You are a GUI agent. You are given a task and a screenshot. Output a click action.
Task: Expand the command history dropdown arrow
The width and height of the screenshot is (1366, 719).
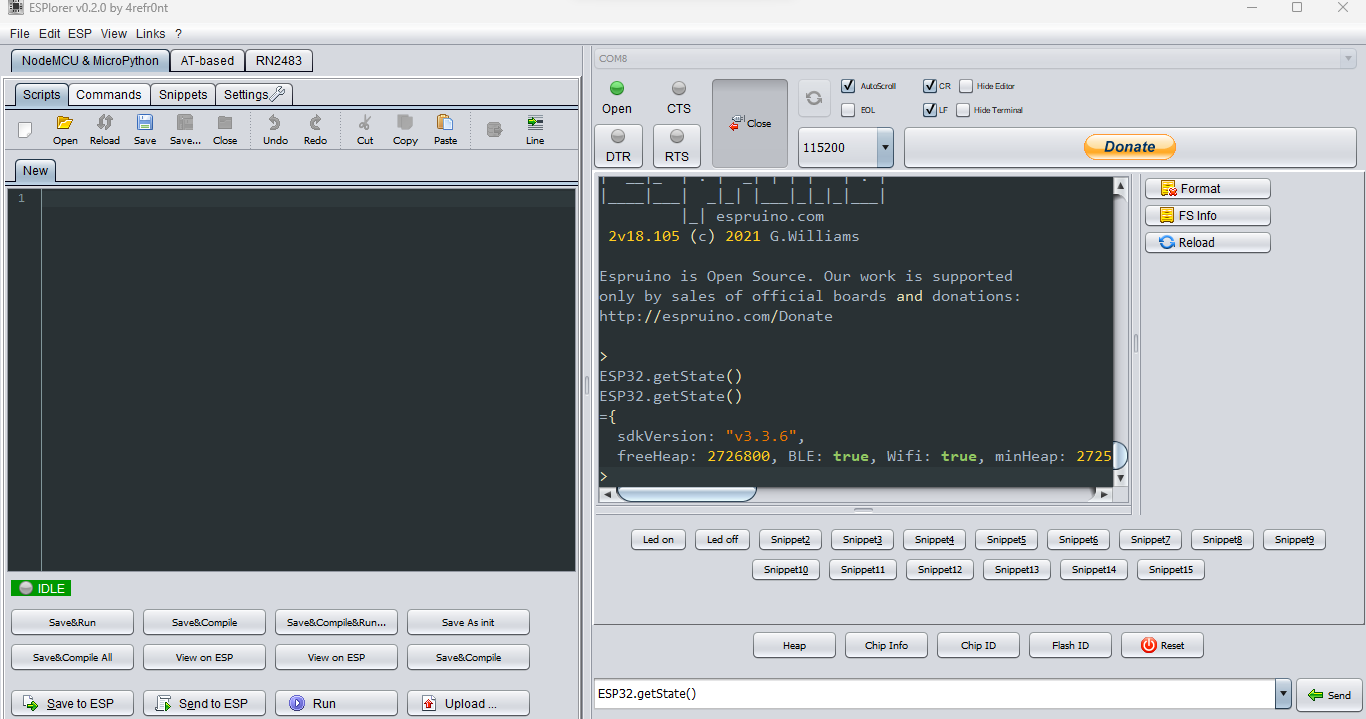point(1283,694)
